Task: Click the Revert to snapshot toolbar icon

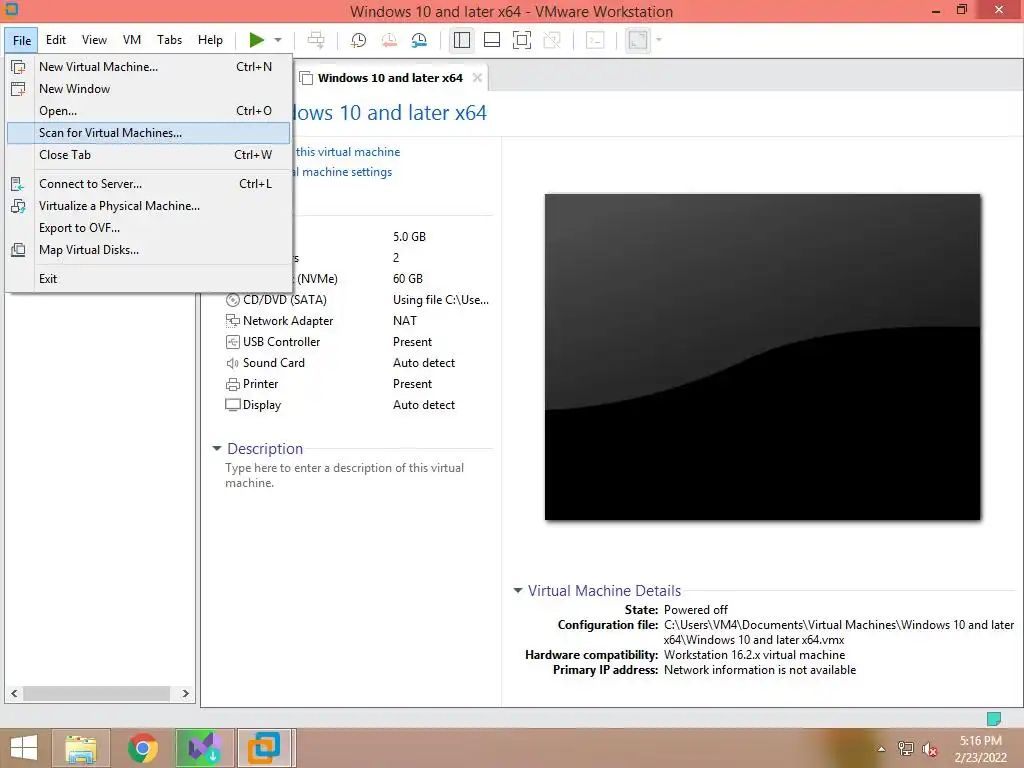Action: pyautogui.click(x=389, y=40)
